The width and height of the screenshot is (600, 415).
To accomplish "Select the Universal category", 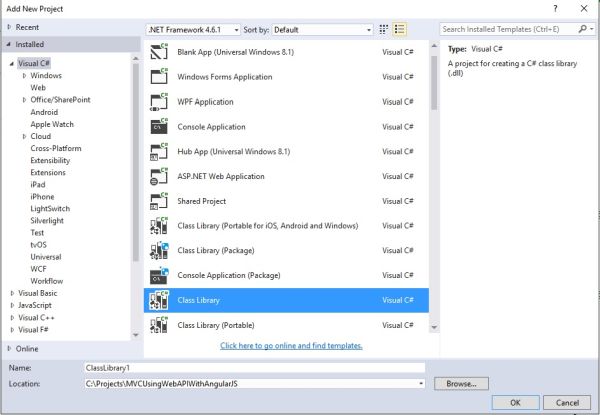I will point(46,257).
